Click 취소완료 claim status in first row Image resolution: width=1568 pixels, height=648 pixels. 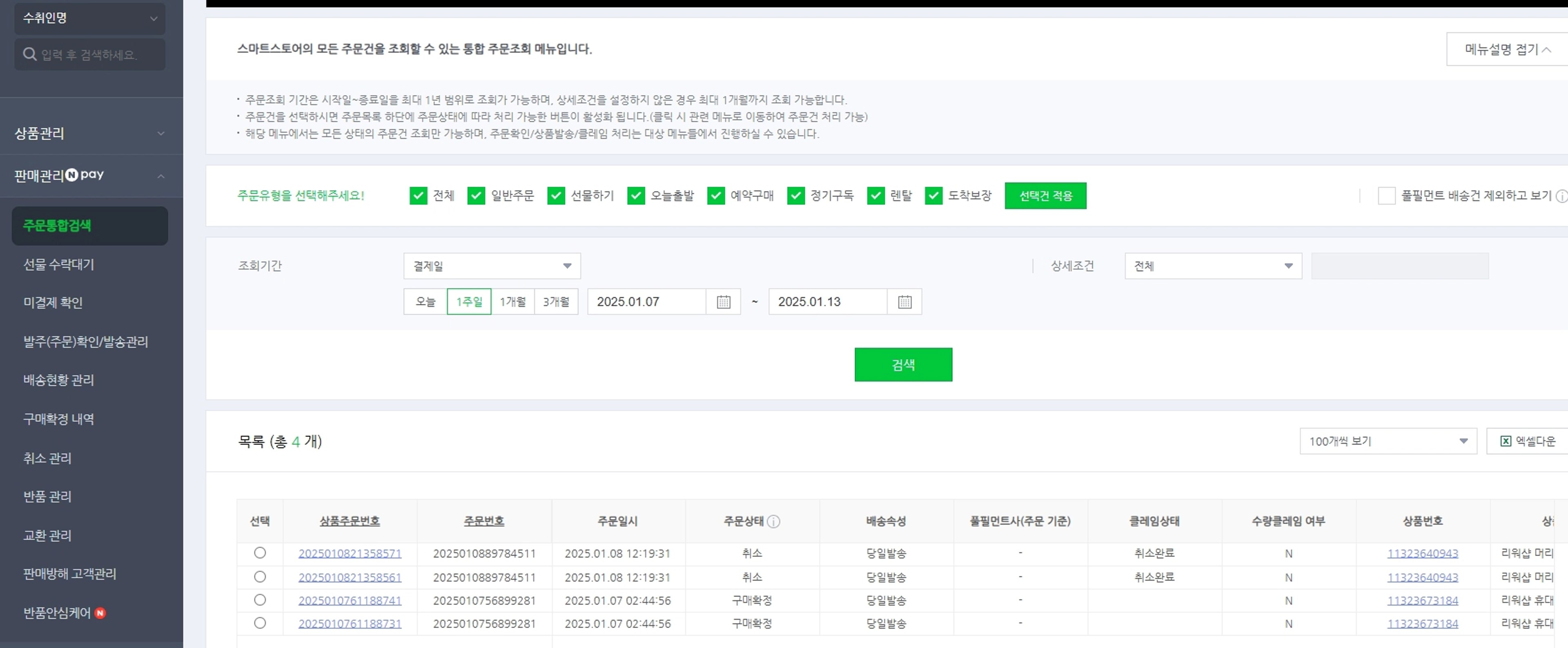(x=1154, y=554)
